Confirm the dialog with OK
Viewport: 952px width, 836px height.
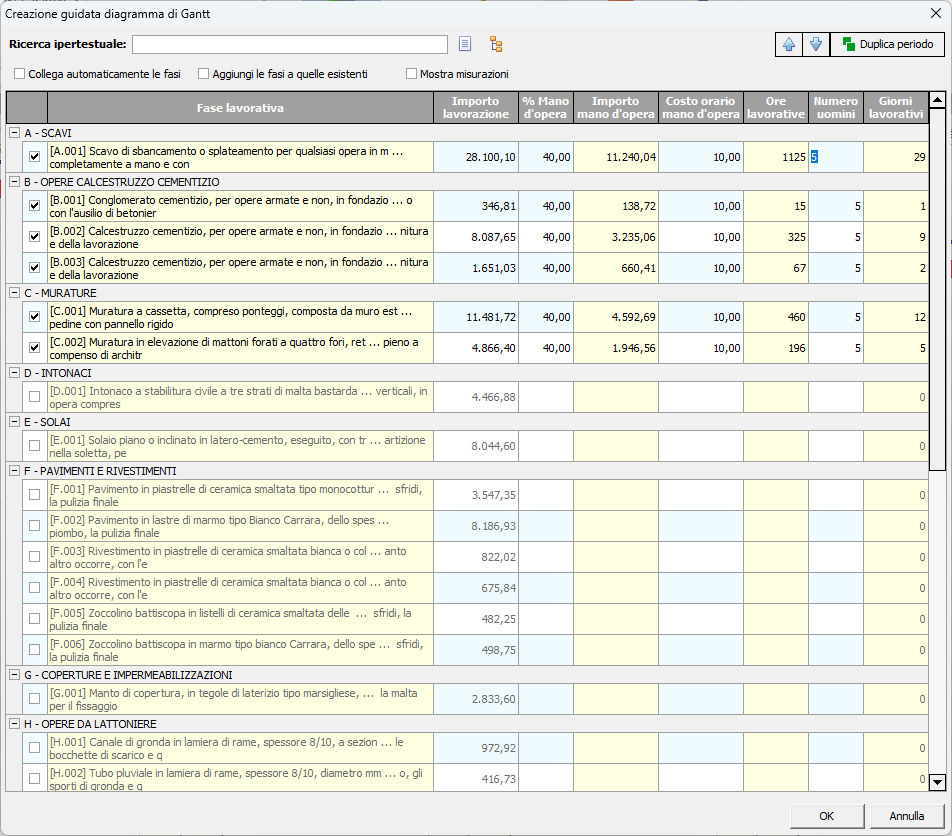(x=826, y=816)
